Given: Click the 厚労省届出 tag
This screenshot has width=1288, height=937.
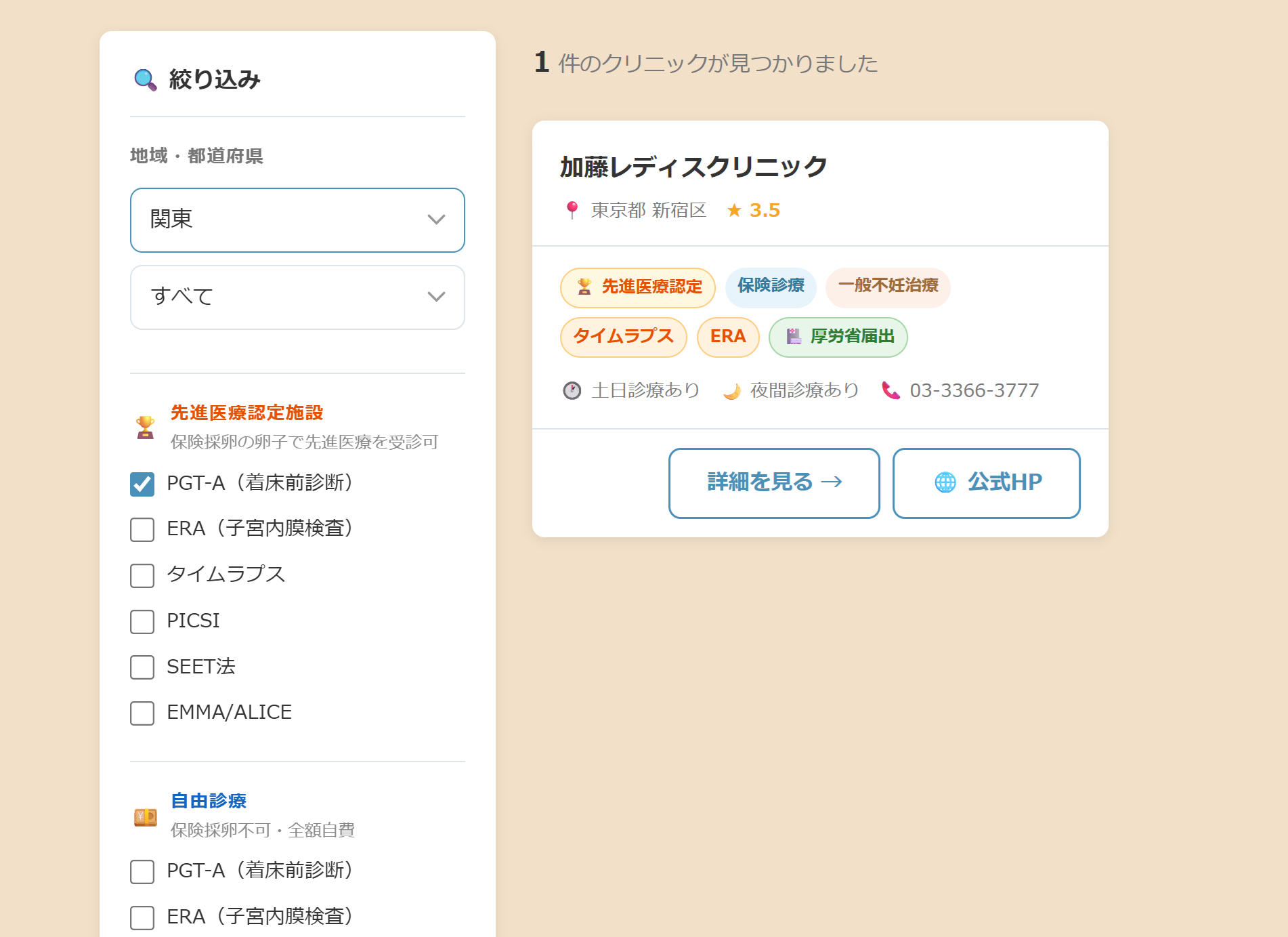Looking at the screenshot, I should (x=838, y=337).
